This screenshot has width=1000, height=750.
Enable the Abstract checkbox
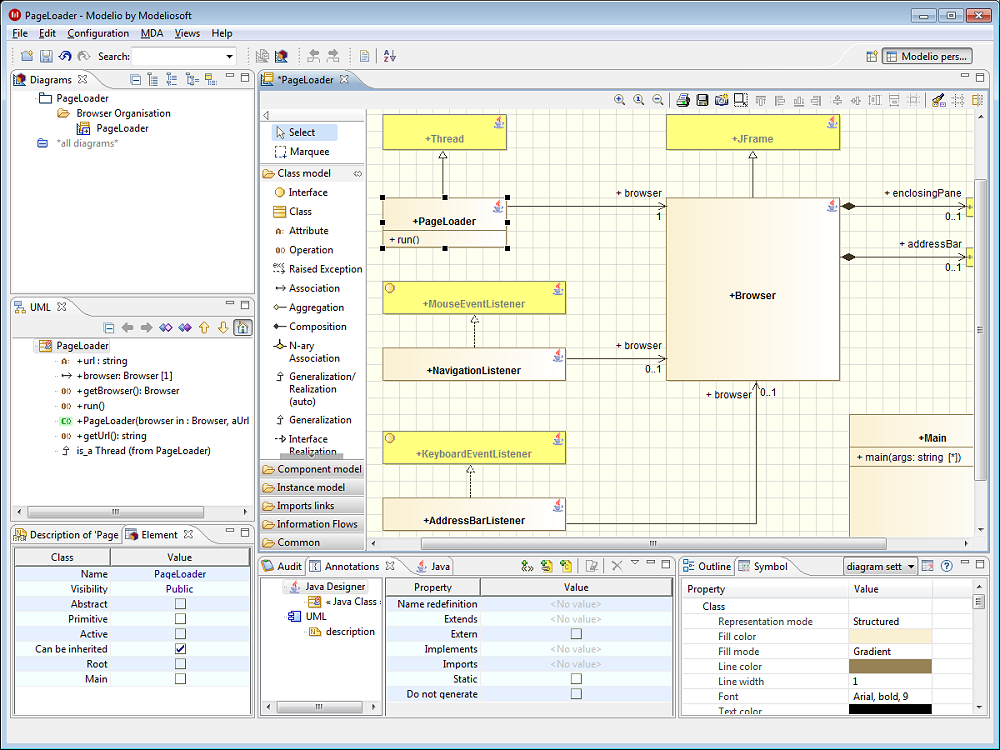(181, 604)
